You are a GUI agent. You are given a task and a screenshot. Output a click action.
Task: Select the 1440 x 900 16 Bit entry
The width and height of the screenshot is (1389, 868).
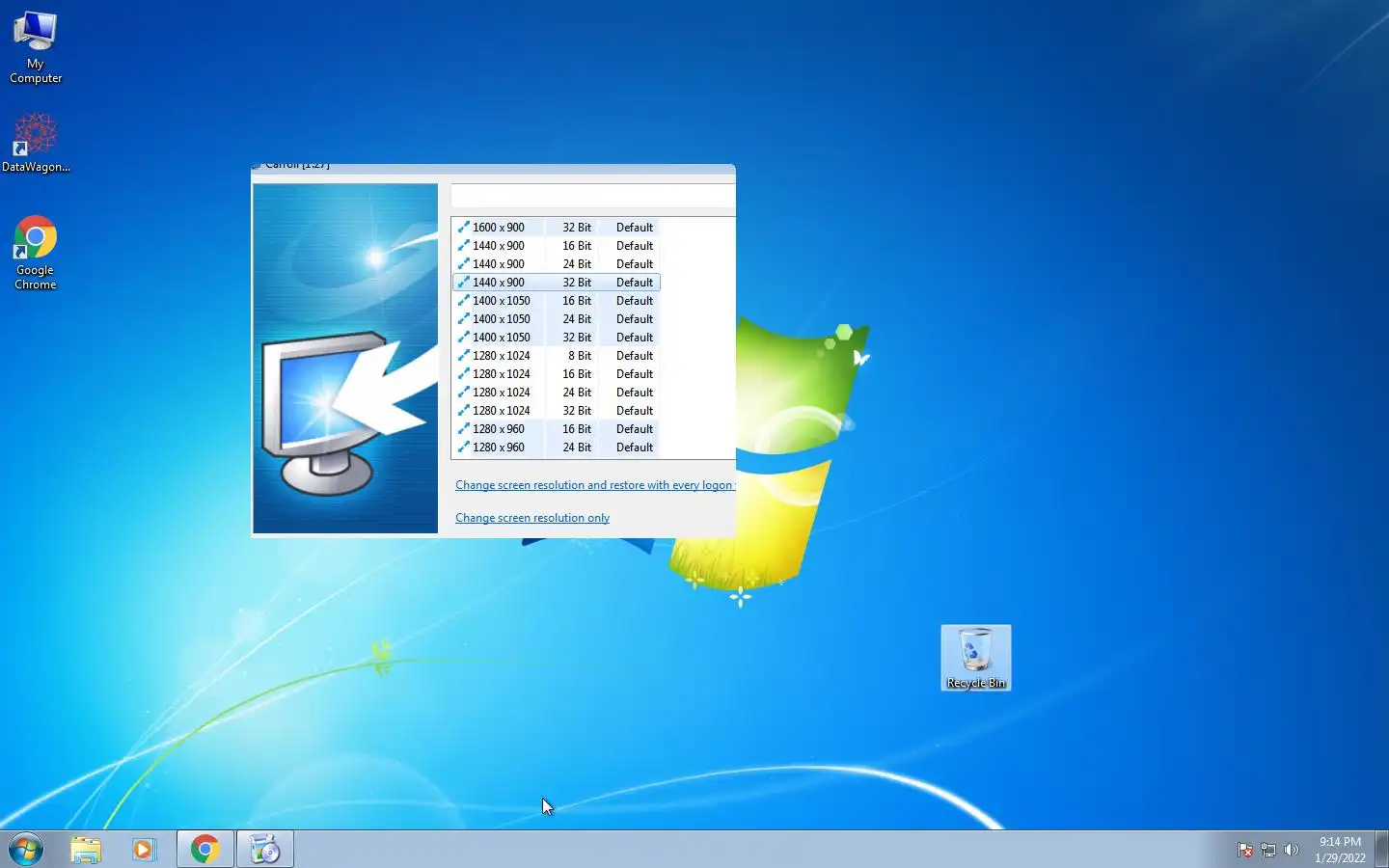click(557, 246)
